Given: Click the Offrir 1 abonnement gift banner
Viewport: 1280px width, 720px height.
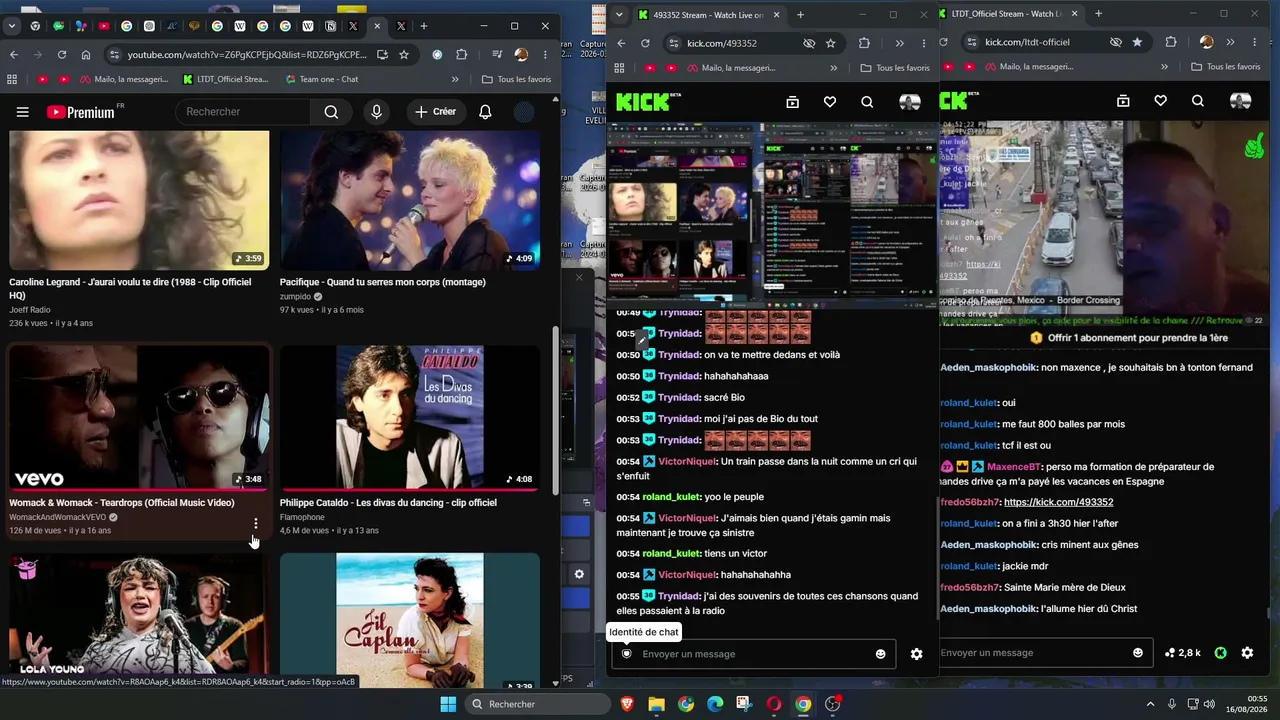Looking at the screenshot, I should (1129, 338).
